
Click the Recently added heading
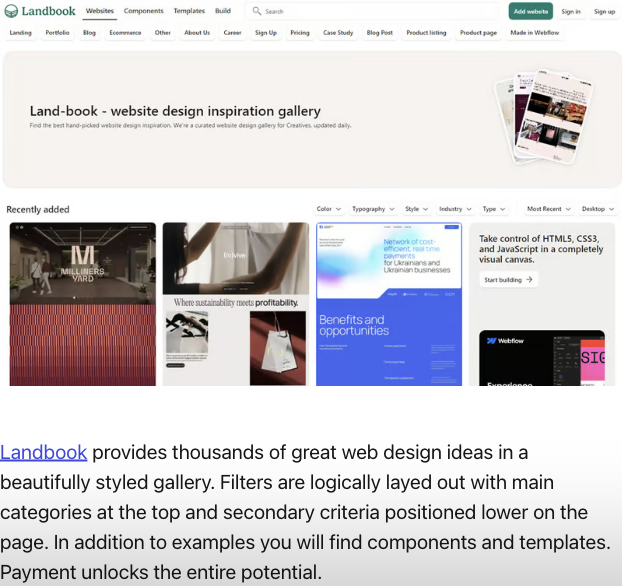click(38, 209)
